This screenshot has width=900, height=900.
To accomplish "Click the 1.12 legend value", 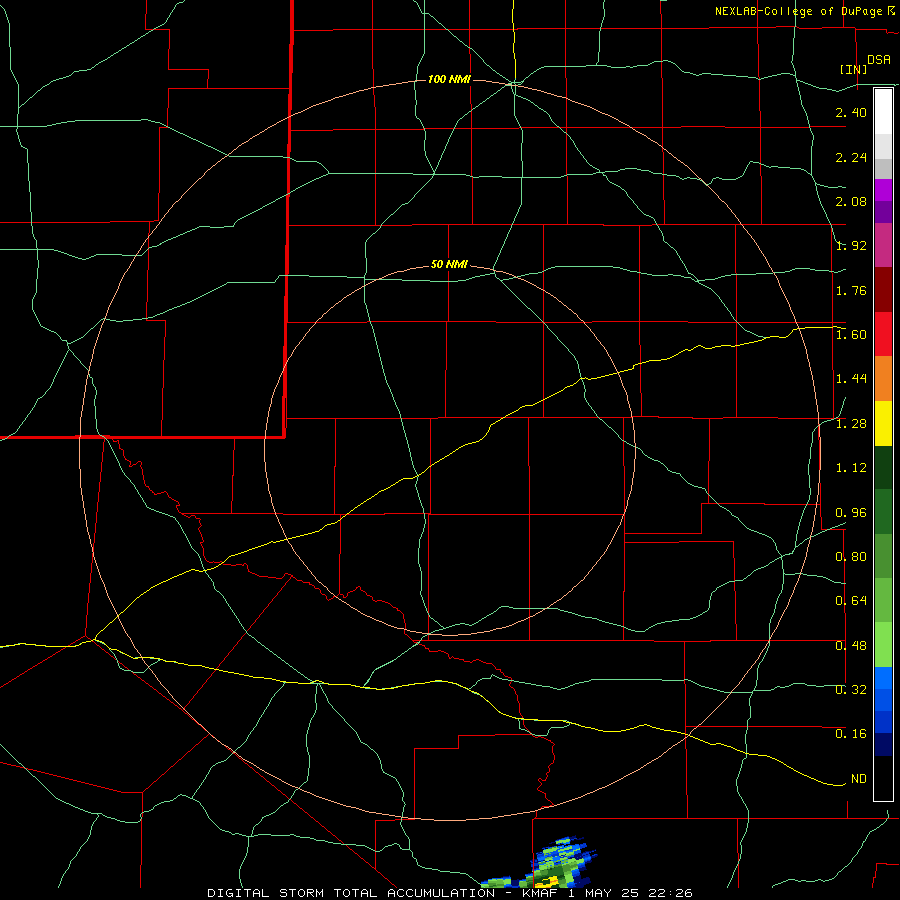I will pyautogui.click(x=851, y=468).
